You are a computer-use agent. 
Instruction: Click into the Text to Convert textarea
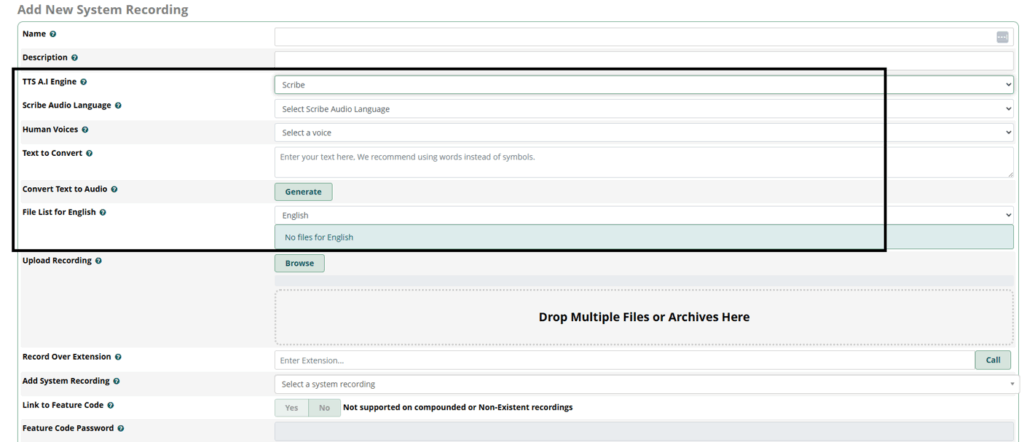644,162
